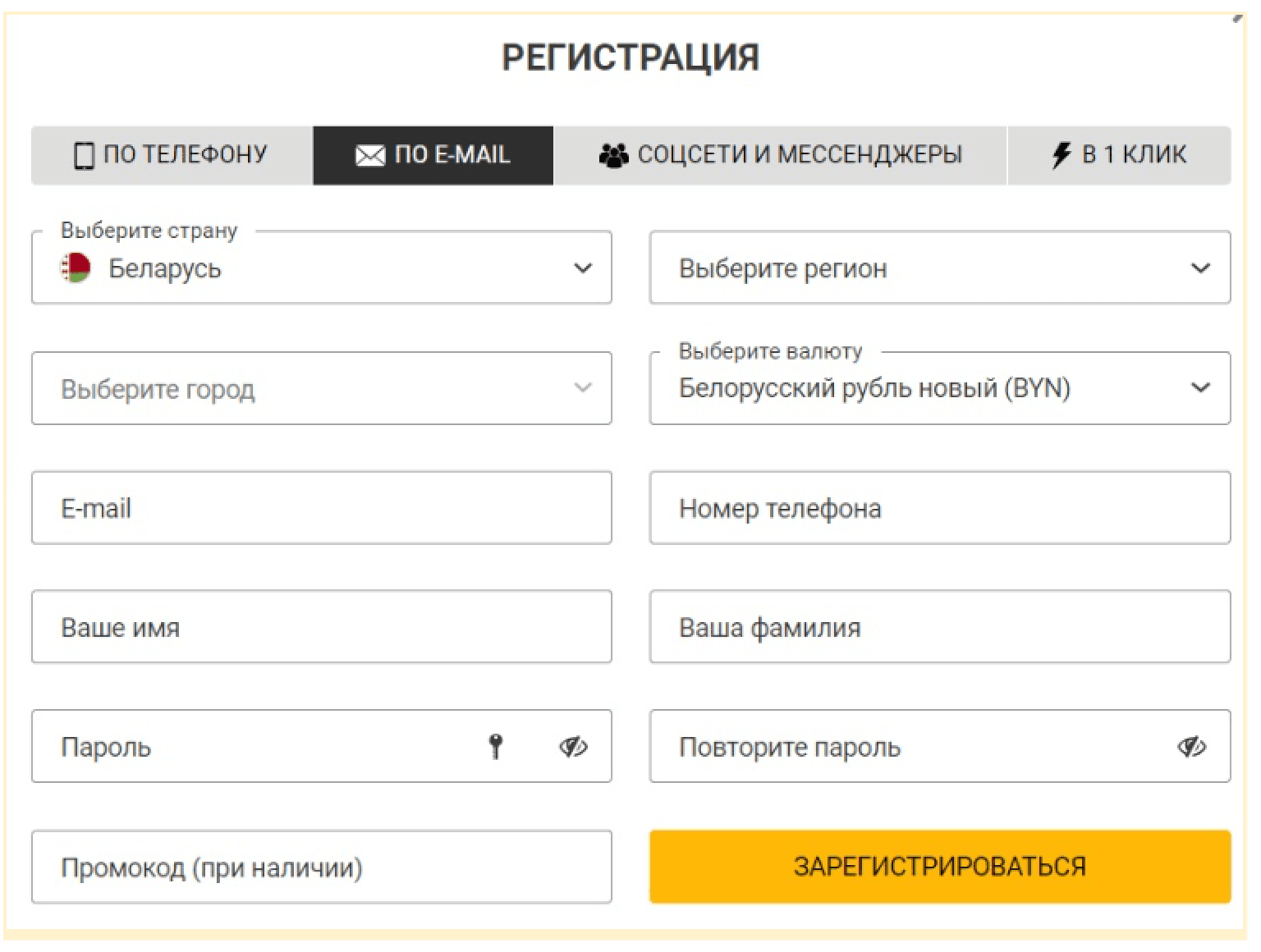Click the key icon in the Пароль field

click(497, 746)
